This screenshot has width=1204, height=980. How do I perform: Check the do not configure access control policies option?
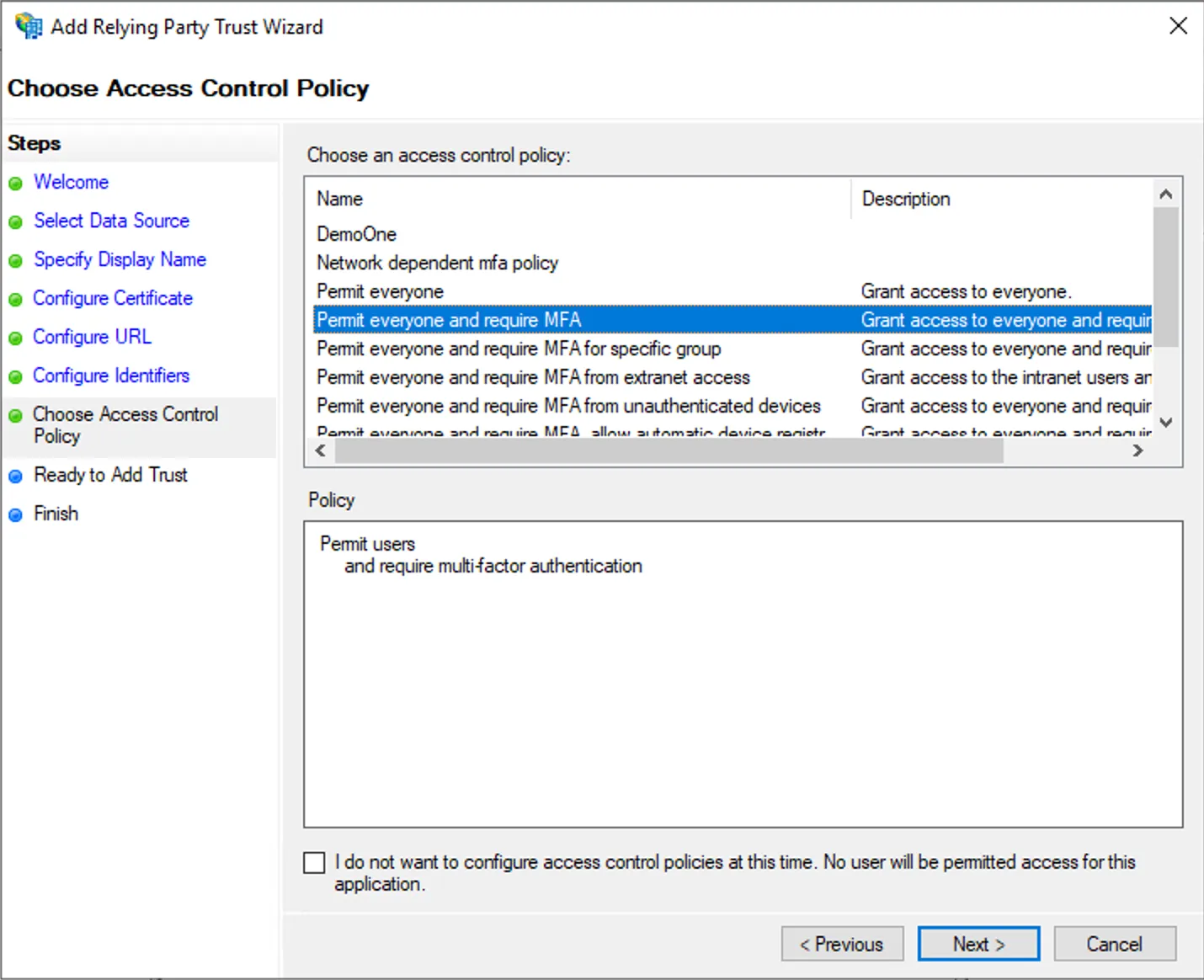click(314, 862)
